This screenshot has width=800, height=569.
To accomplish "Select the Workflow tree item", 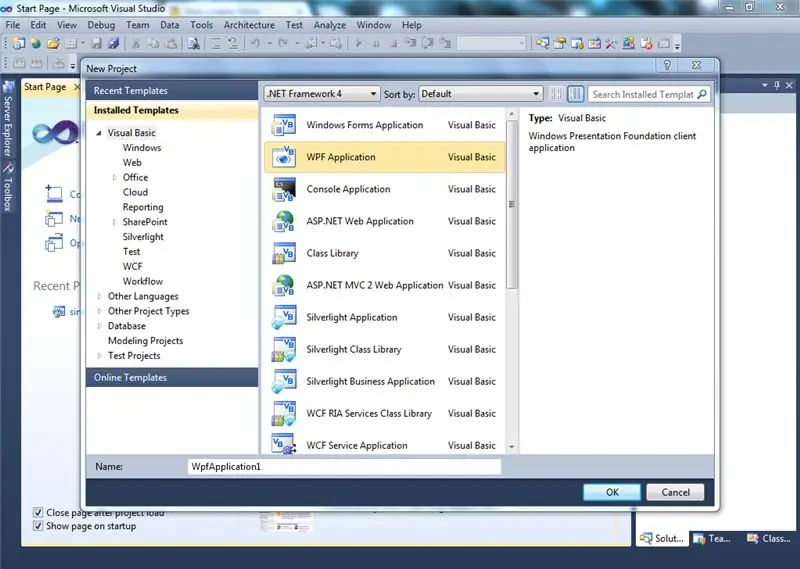I will (143, 281).
